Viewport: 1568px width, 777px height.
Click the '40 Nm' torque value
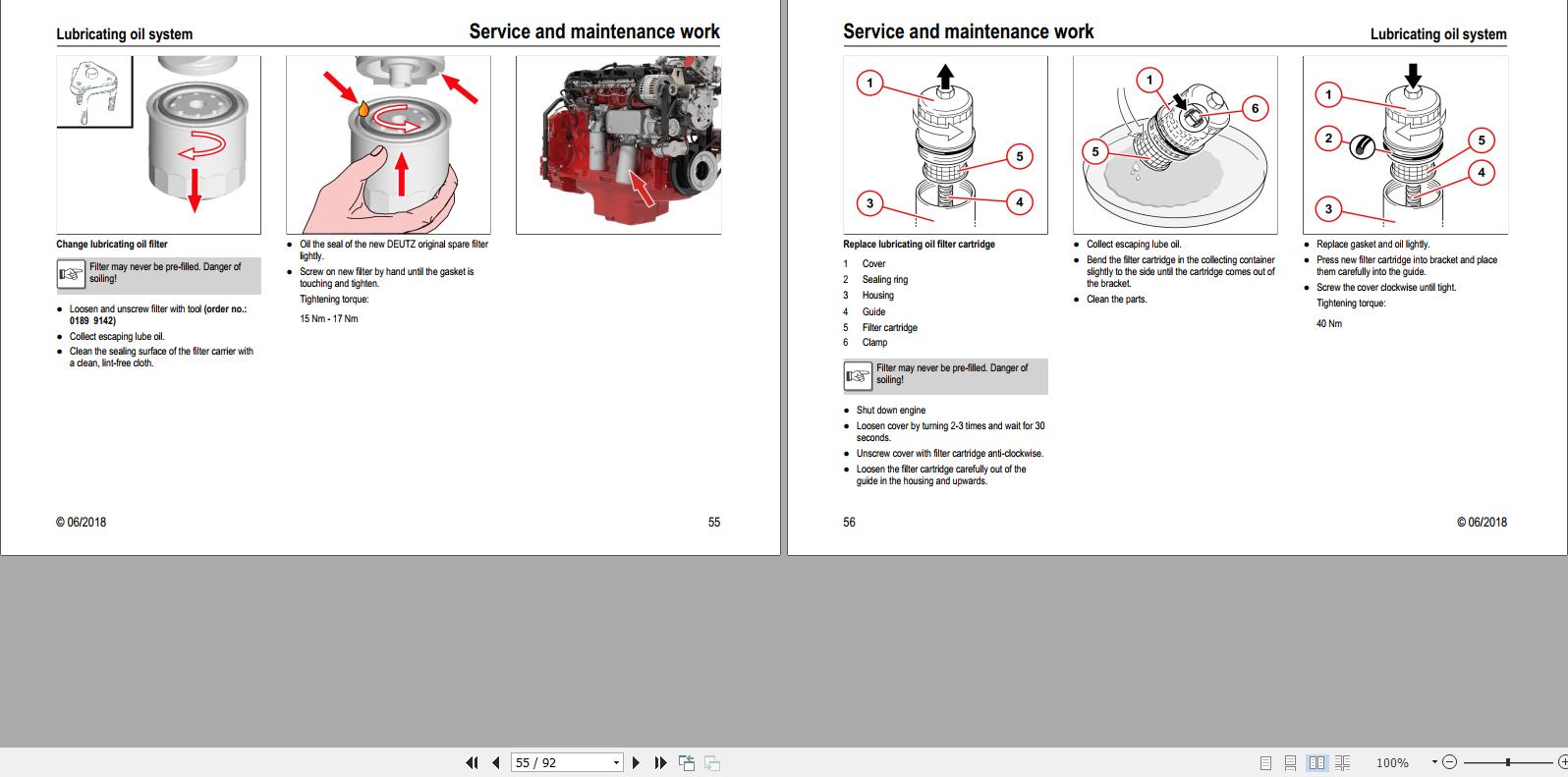(1329, 323)
